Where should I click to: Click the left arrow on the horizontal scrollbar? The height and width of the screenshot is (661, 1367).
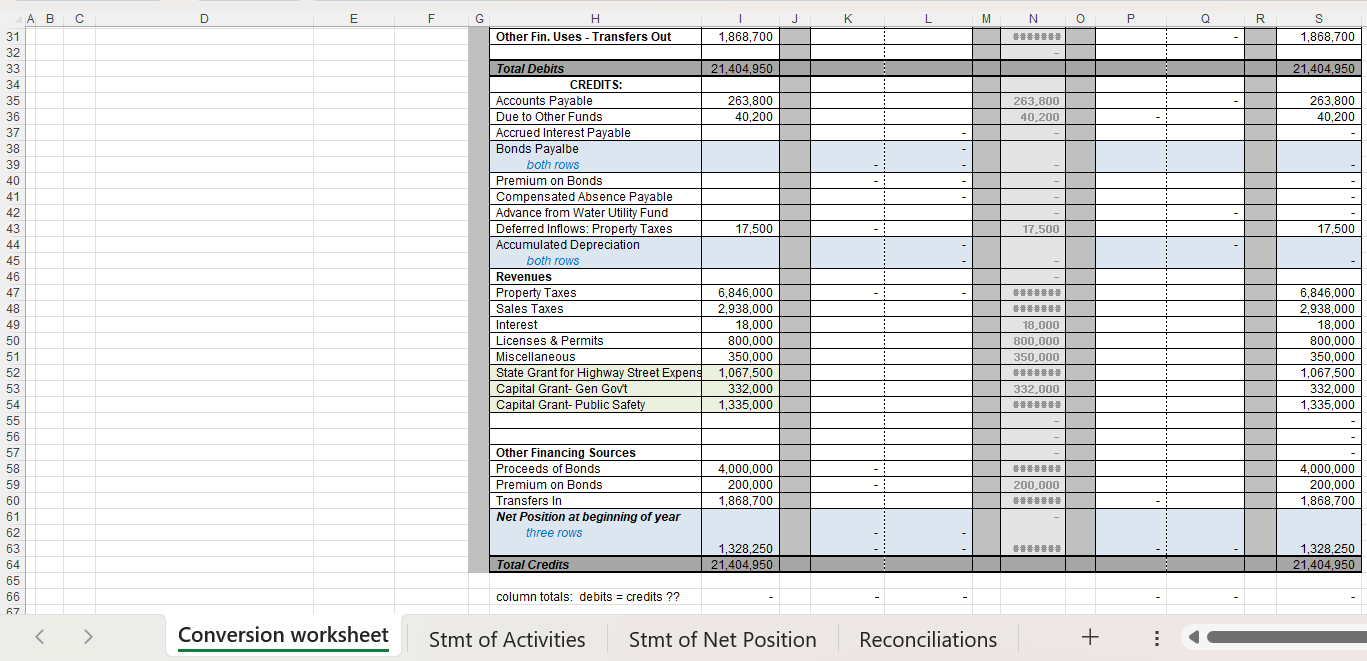click(x=1193, y=637)
